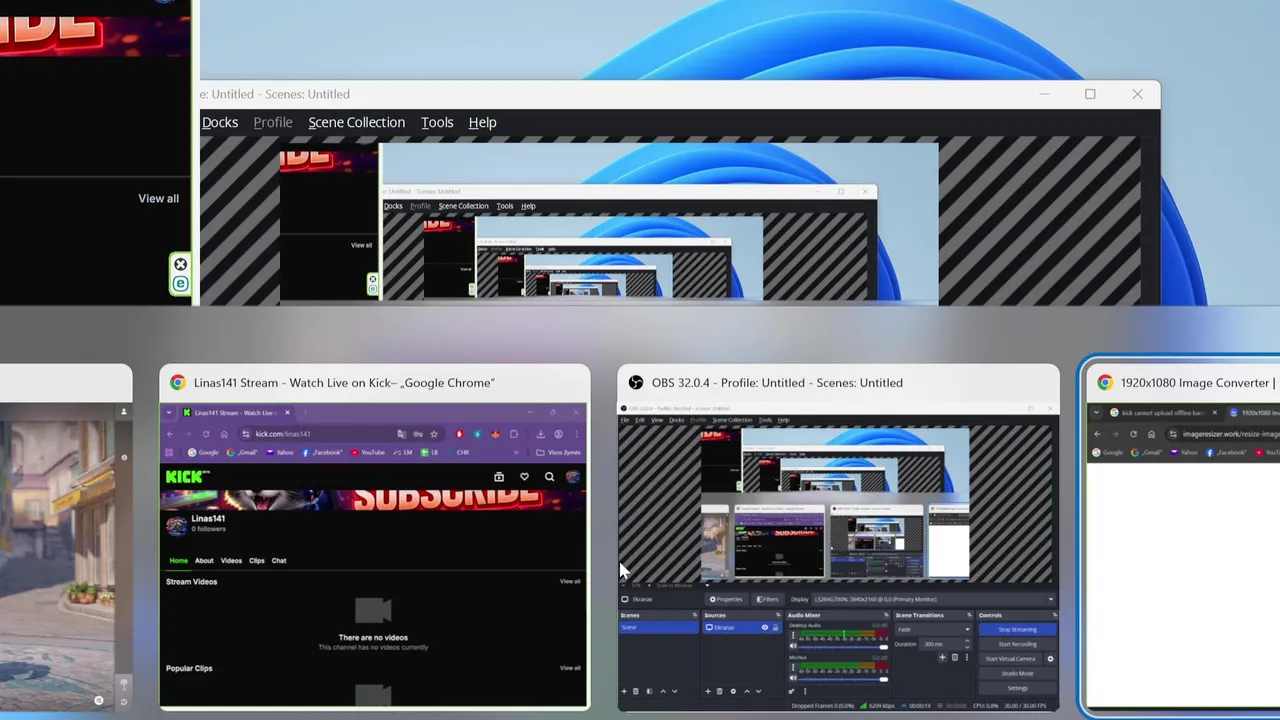The height and width of the screenshot is (720, 1280).
Task: Mute Desktop Audio via its speaker icon
Action: 793,646
